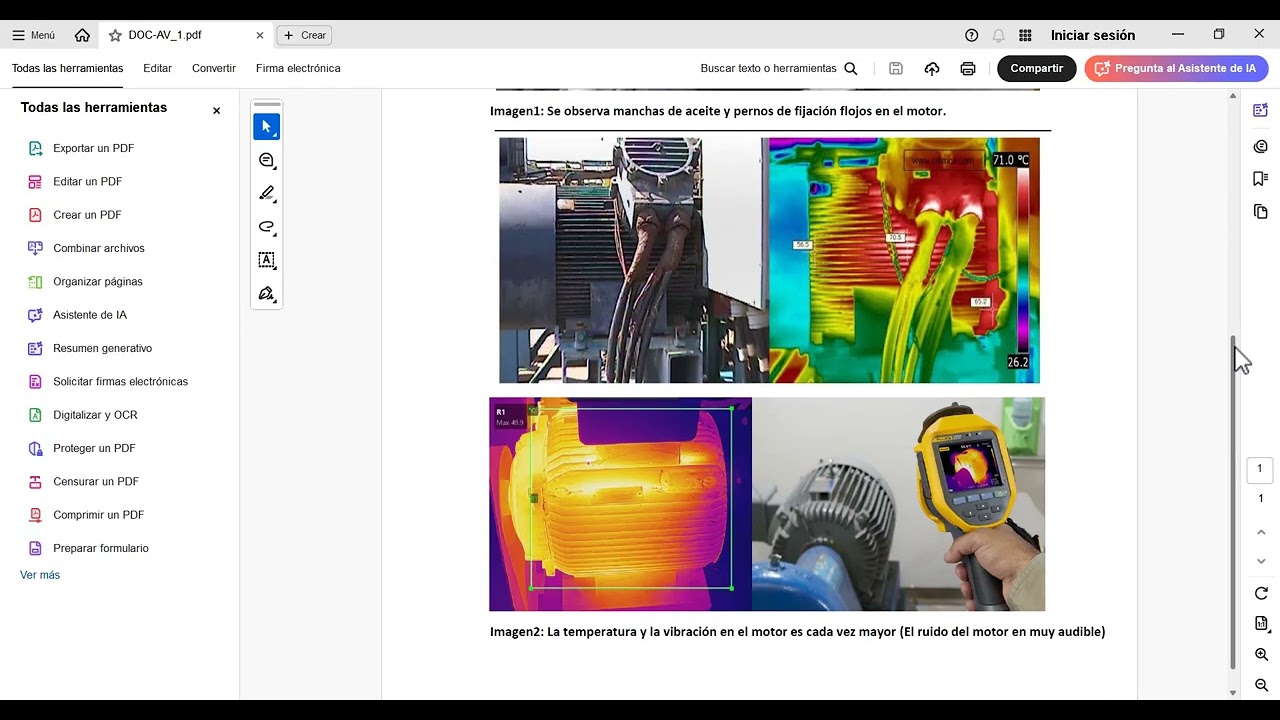Viewport: 1280px width, 720px height.
Task: Click the current page number box
Action: [x=1260, y=469]
